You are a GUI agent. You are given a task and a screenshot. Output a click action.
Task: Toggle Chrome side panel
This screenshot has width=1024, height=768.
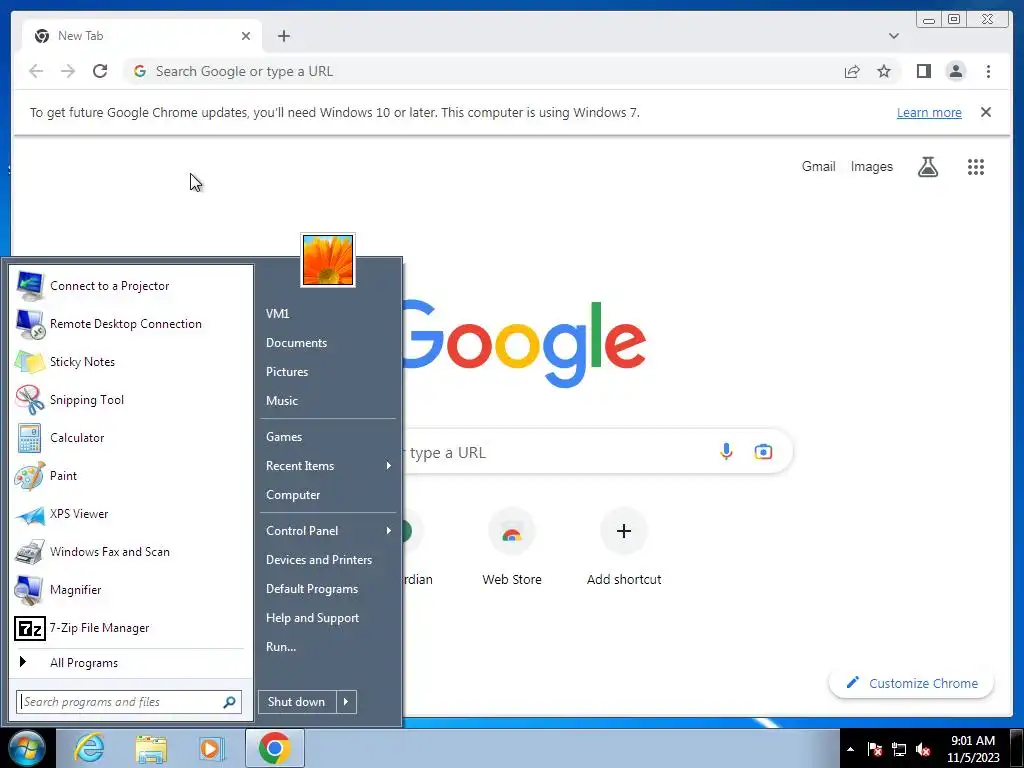point(923,71)
